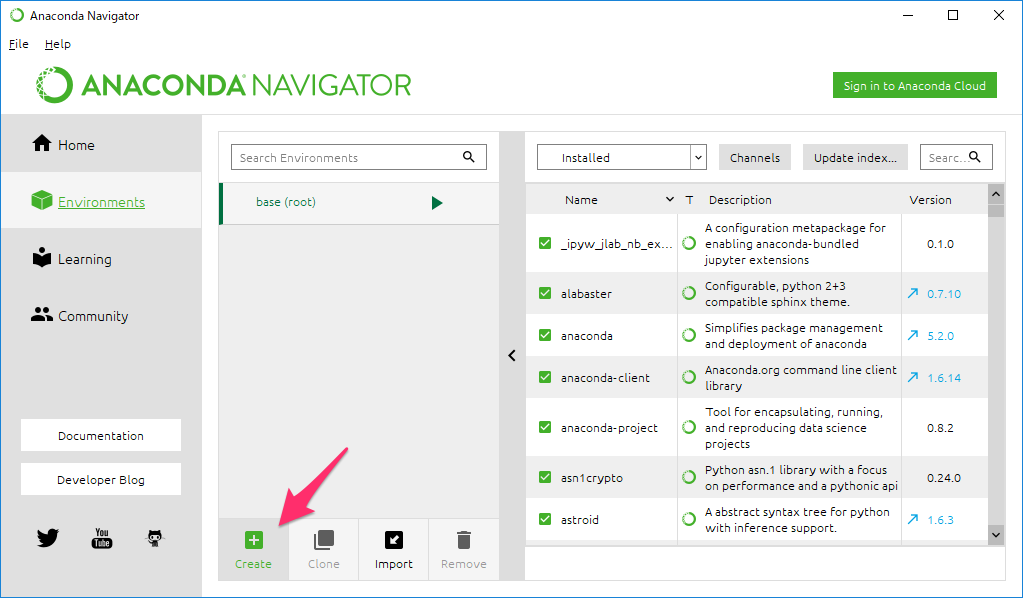Go to the Learning tab
This screenshot has height=598, width=1023.
pyautogui.click(x=84, y=259)
